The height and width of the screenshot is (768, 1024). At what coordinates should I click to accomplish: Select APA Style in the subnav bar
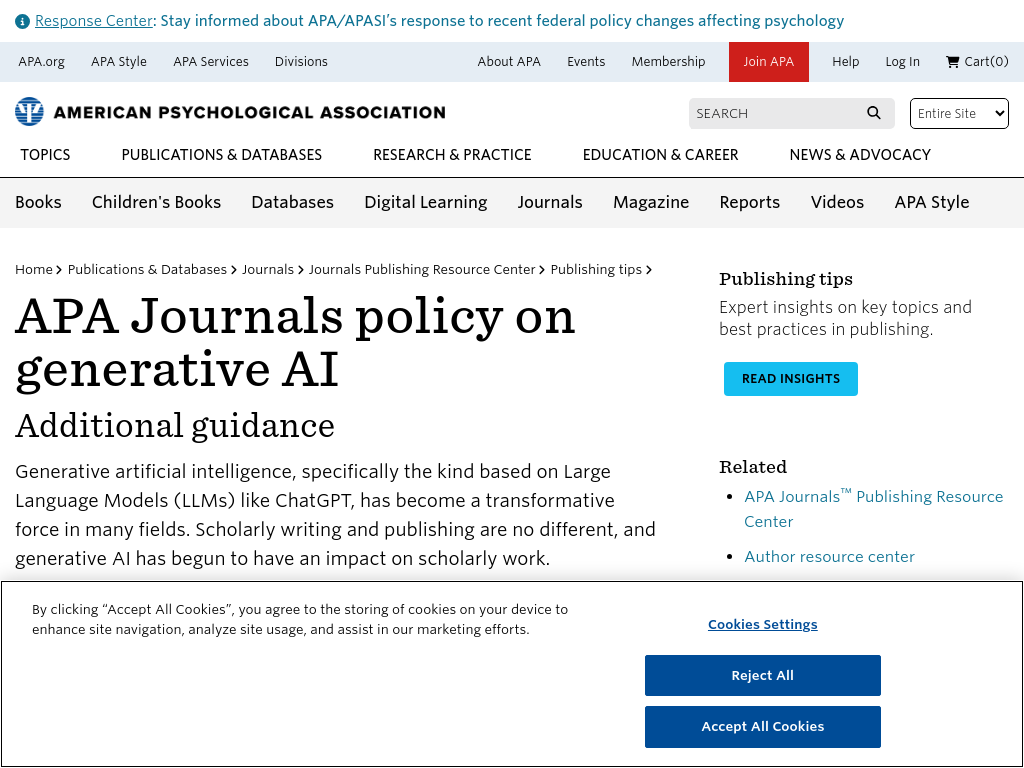932,202
